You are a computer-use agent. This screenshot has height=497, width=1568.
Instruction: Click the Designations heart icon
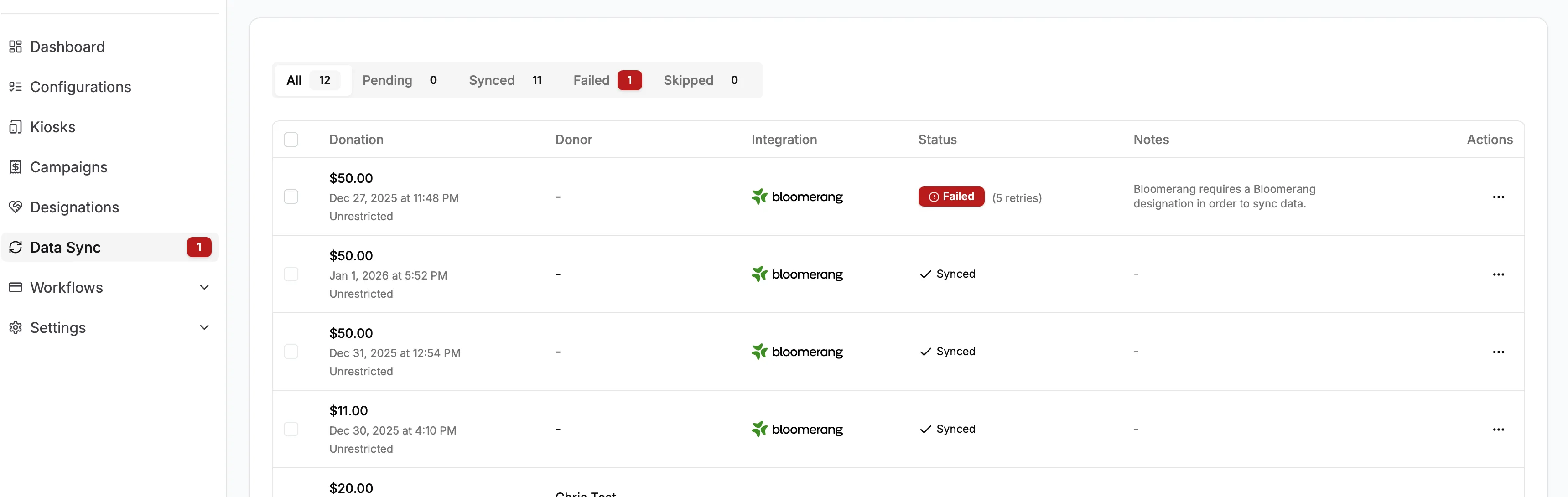(x=16, y=207)
